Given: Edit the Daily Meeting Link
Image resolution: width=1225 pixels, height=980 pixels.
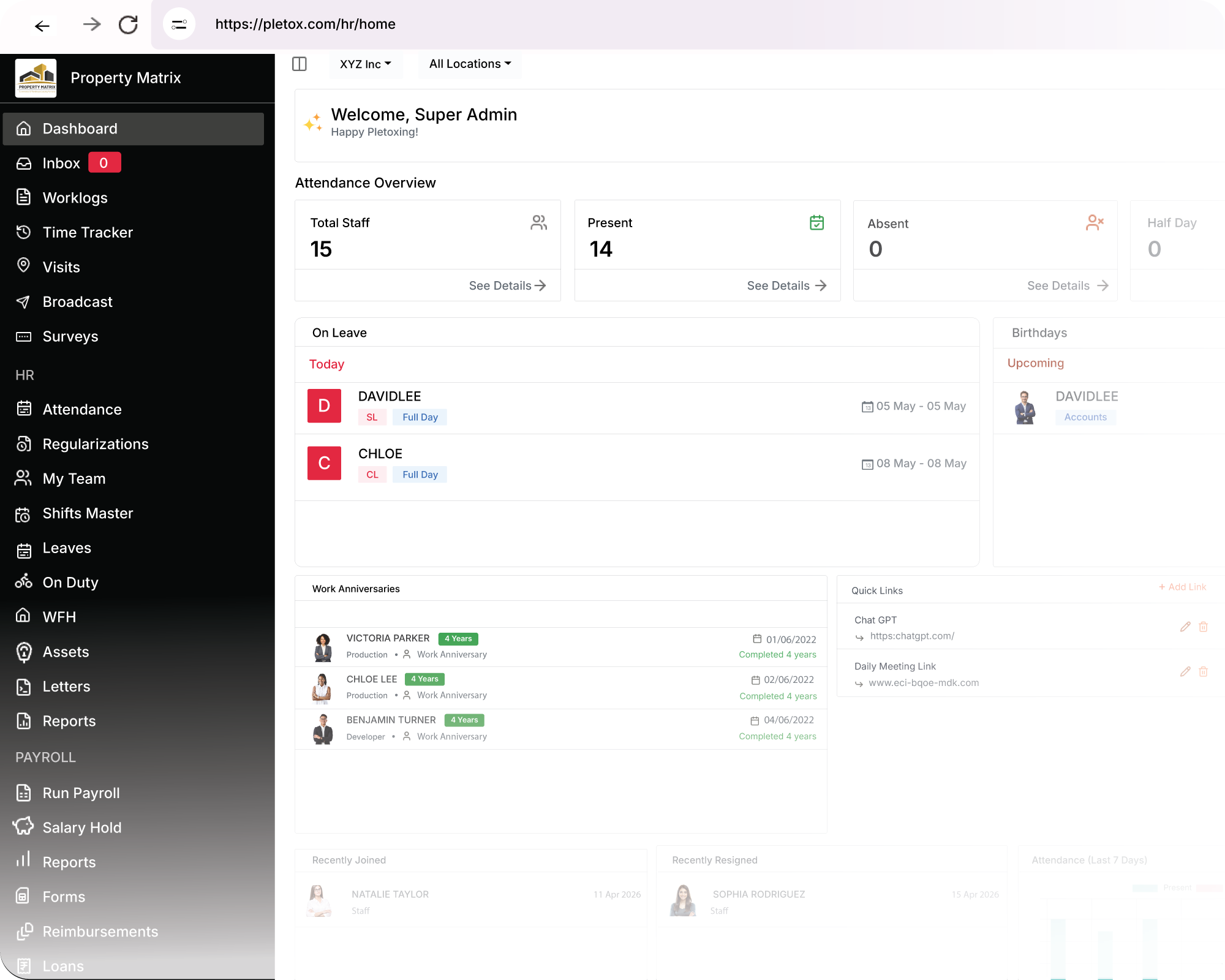Looking at the screenshot, I should pyautogui.click(x=1185, y=671).
